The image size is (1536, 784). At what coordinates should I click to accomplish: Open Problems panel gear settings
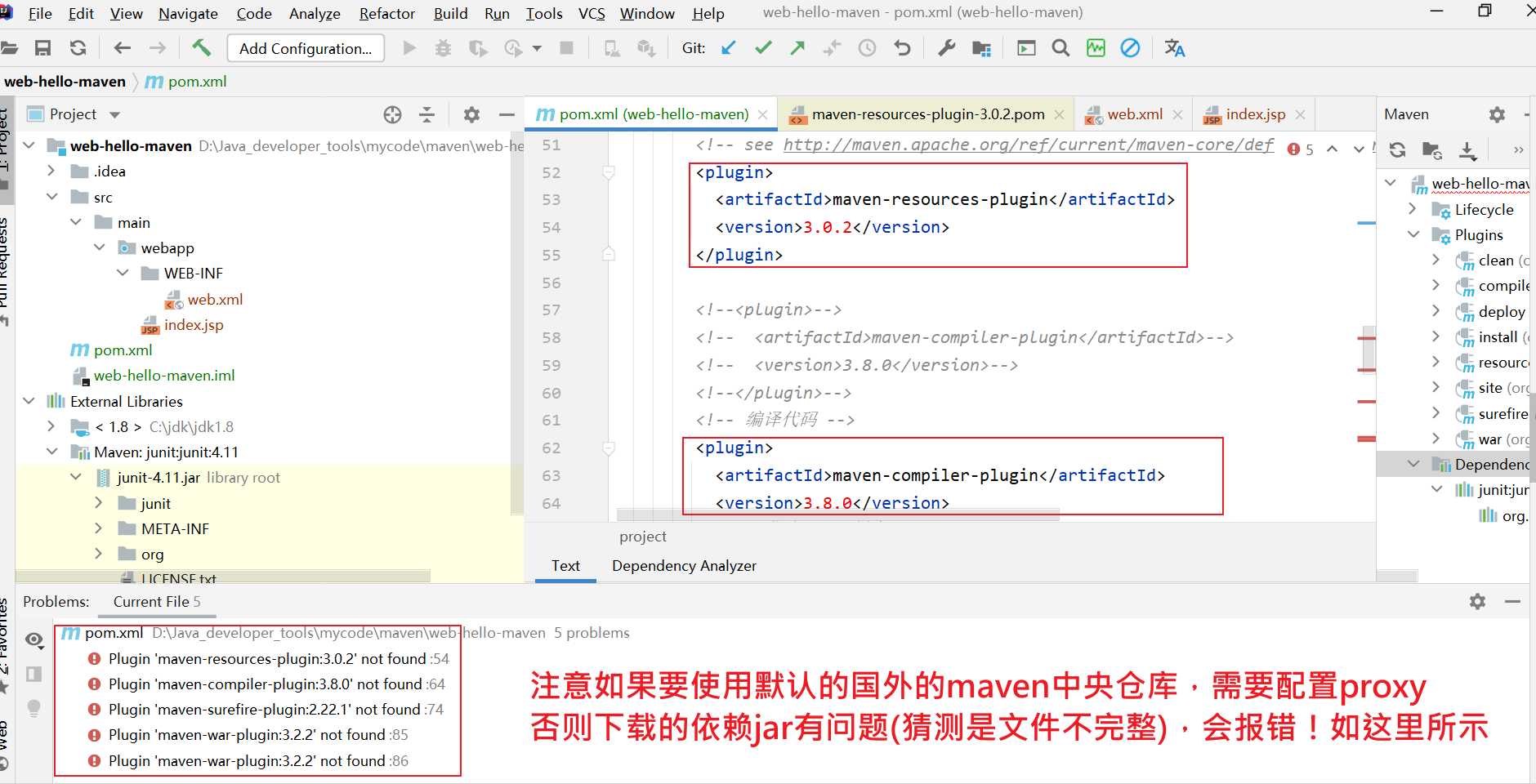(x=1477, y=602)
